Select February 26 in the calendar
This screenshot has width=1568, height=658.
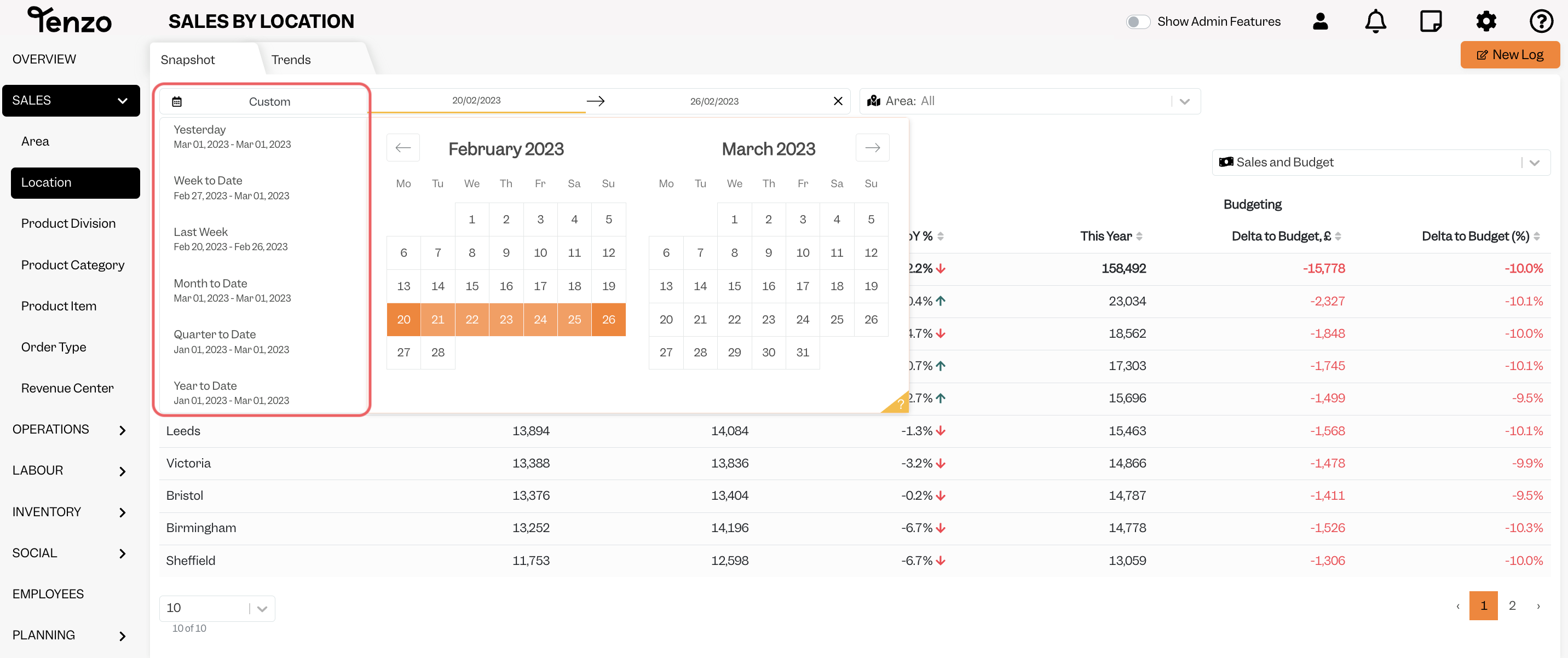click(609, 320)
